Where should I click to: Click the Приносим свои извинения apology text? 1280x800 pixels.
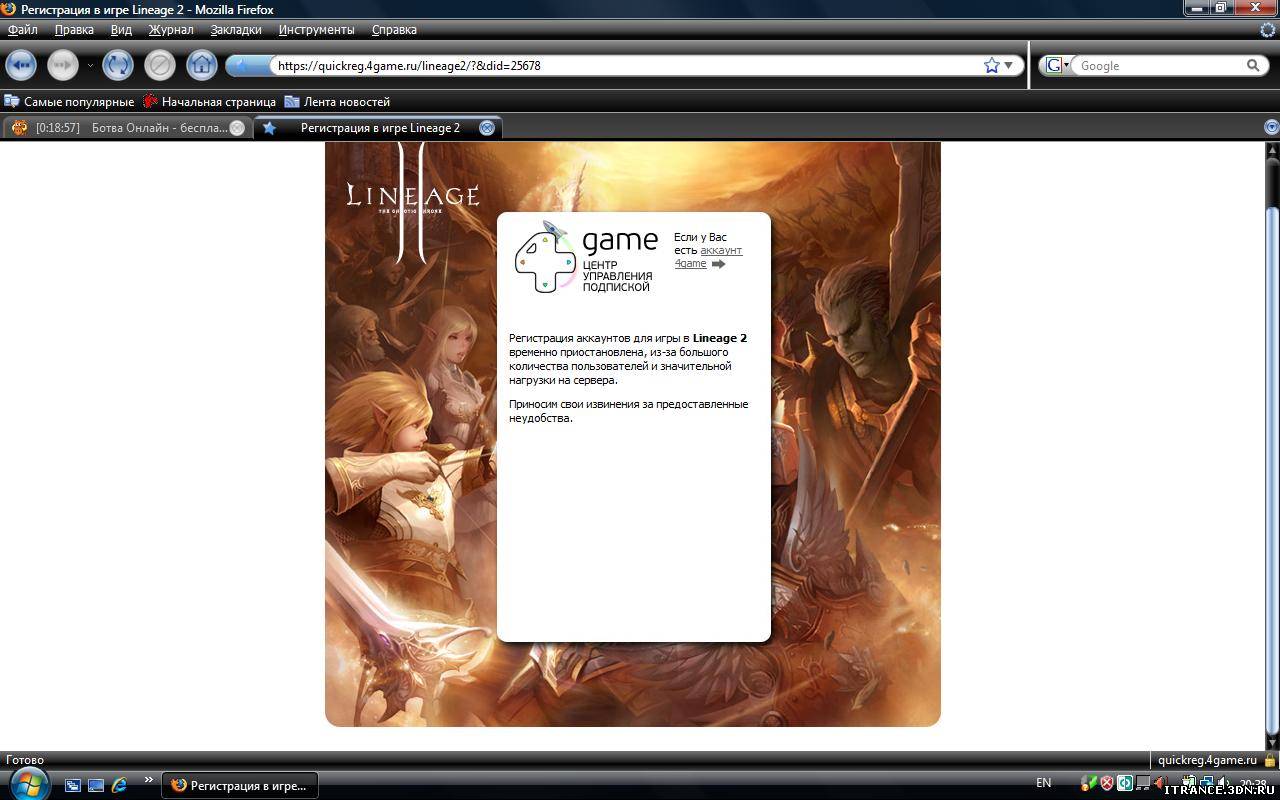628,411
